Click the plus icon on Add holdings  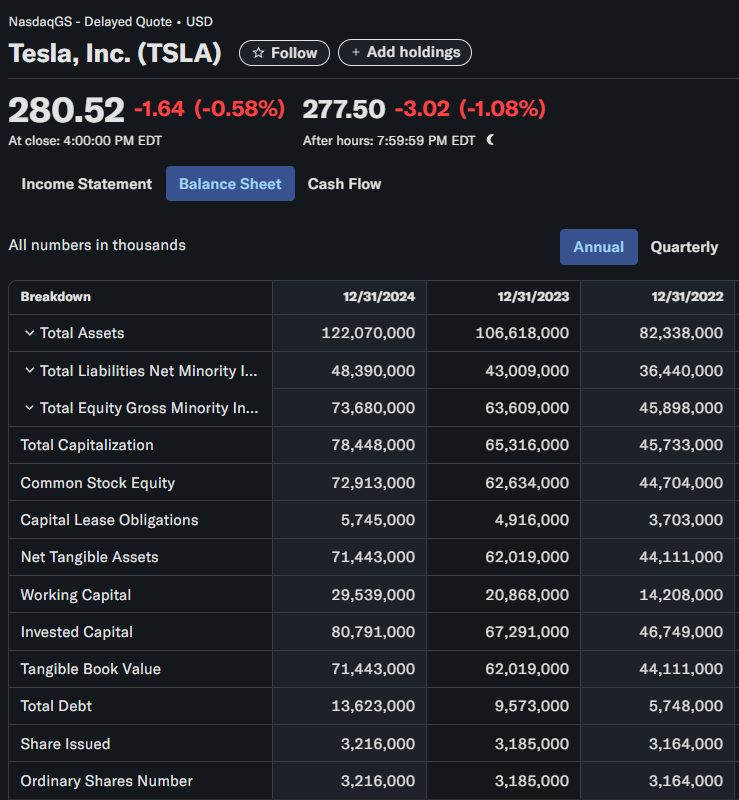coord(356,52)
